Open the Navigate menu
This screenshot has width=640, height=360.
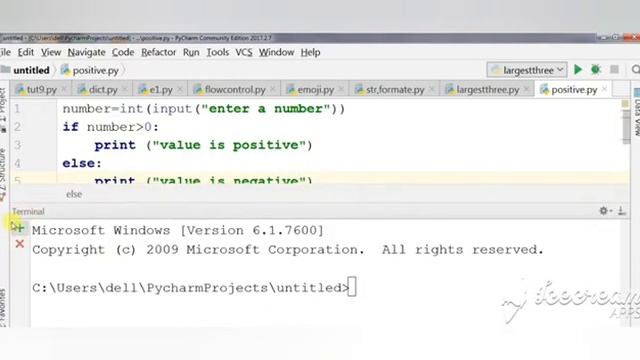tap(87, 53)
